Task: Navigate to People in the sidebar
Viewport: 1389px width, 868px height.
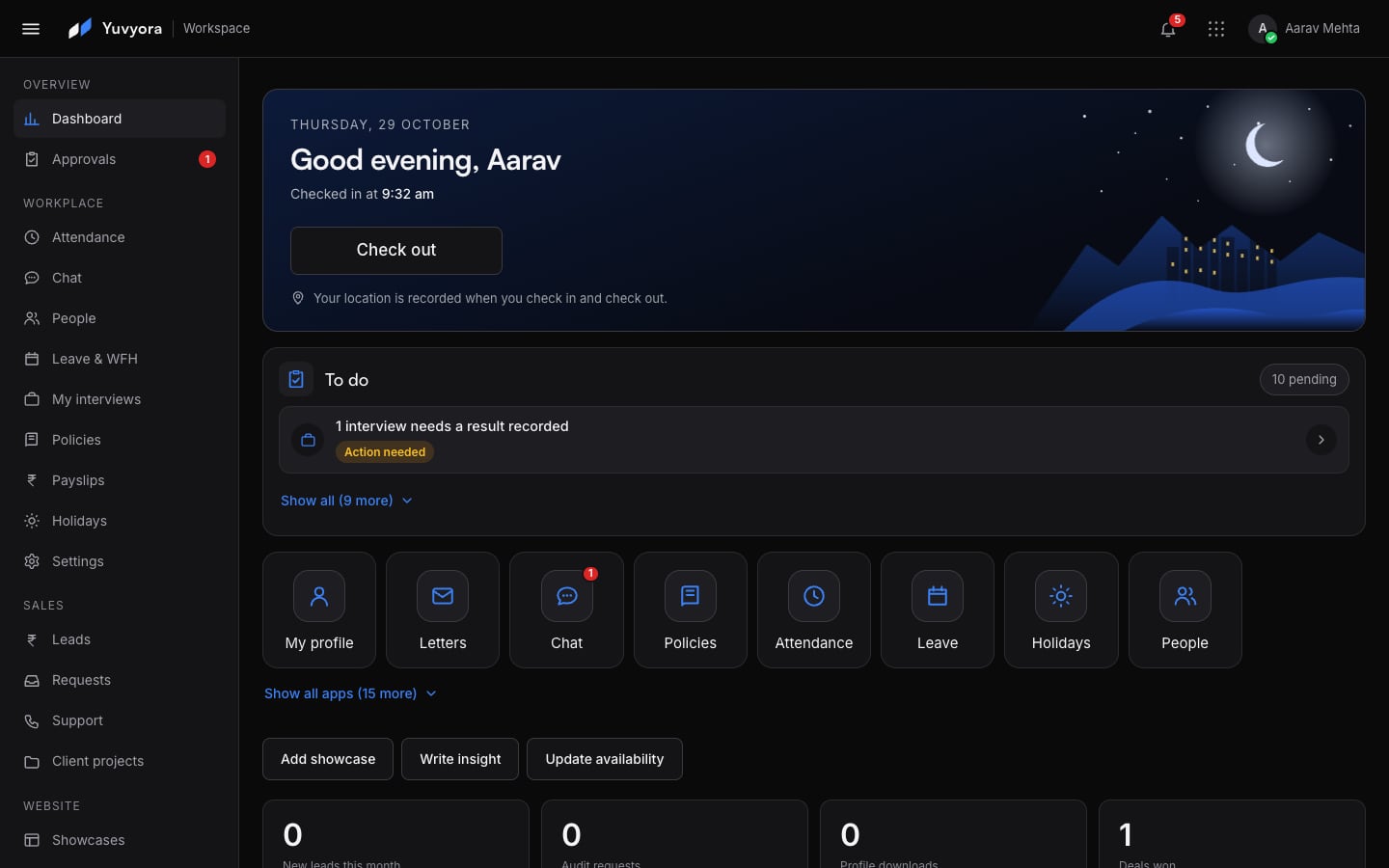Action: pyautogui.click(x=120, y=318)
